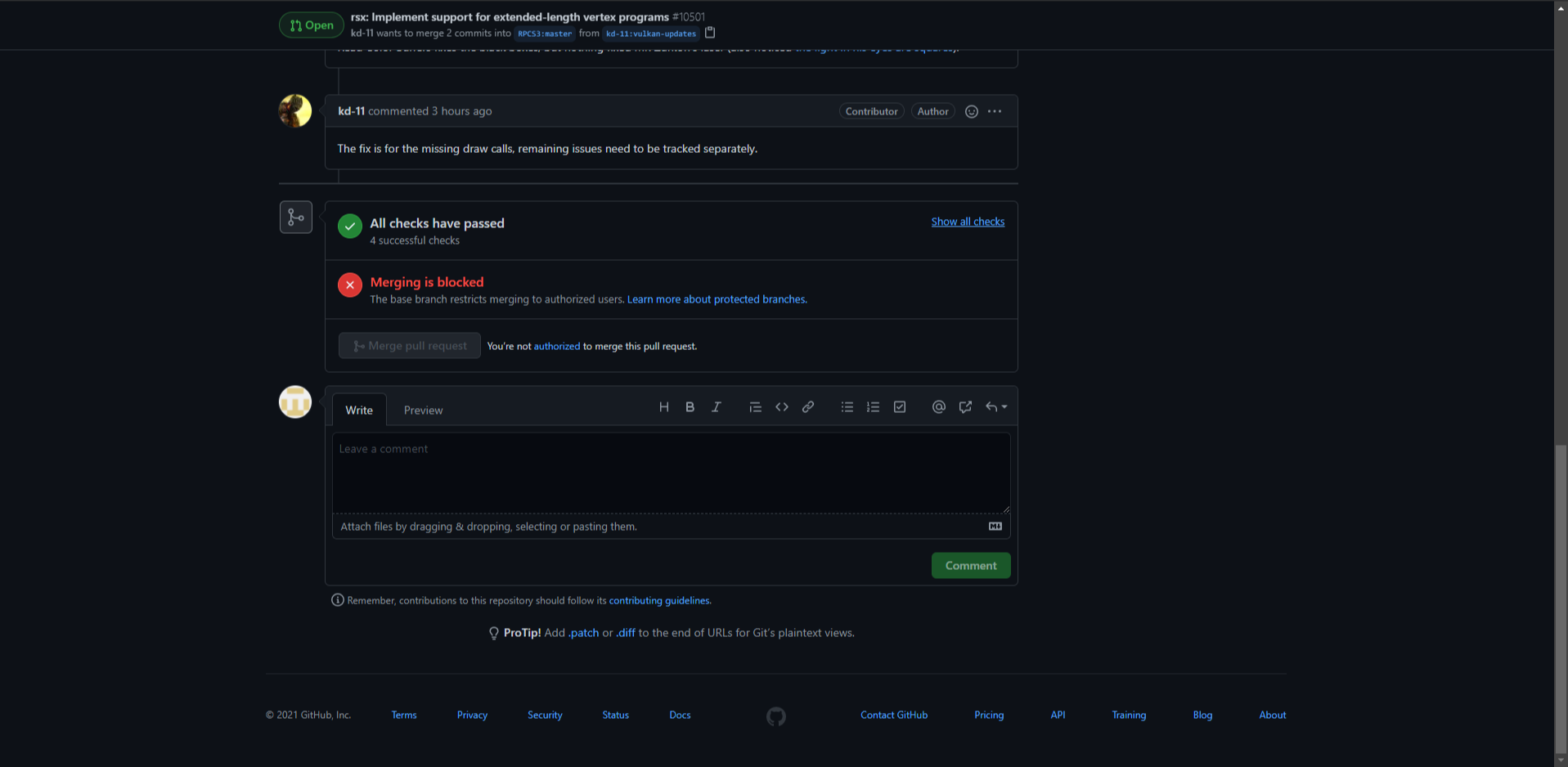Click the .patch link in ProTip
The image size is (1568, 767).
point(584,633)
